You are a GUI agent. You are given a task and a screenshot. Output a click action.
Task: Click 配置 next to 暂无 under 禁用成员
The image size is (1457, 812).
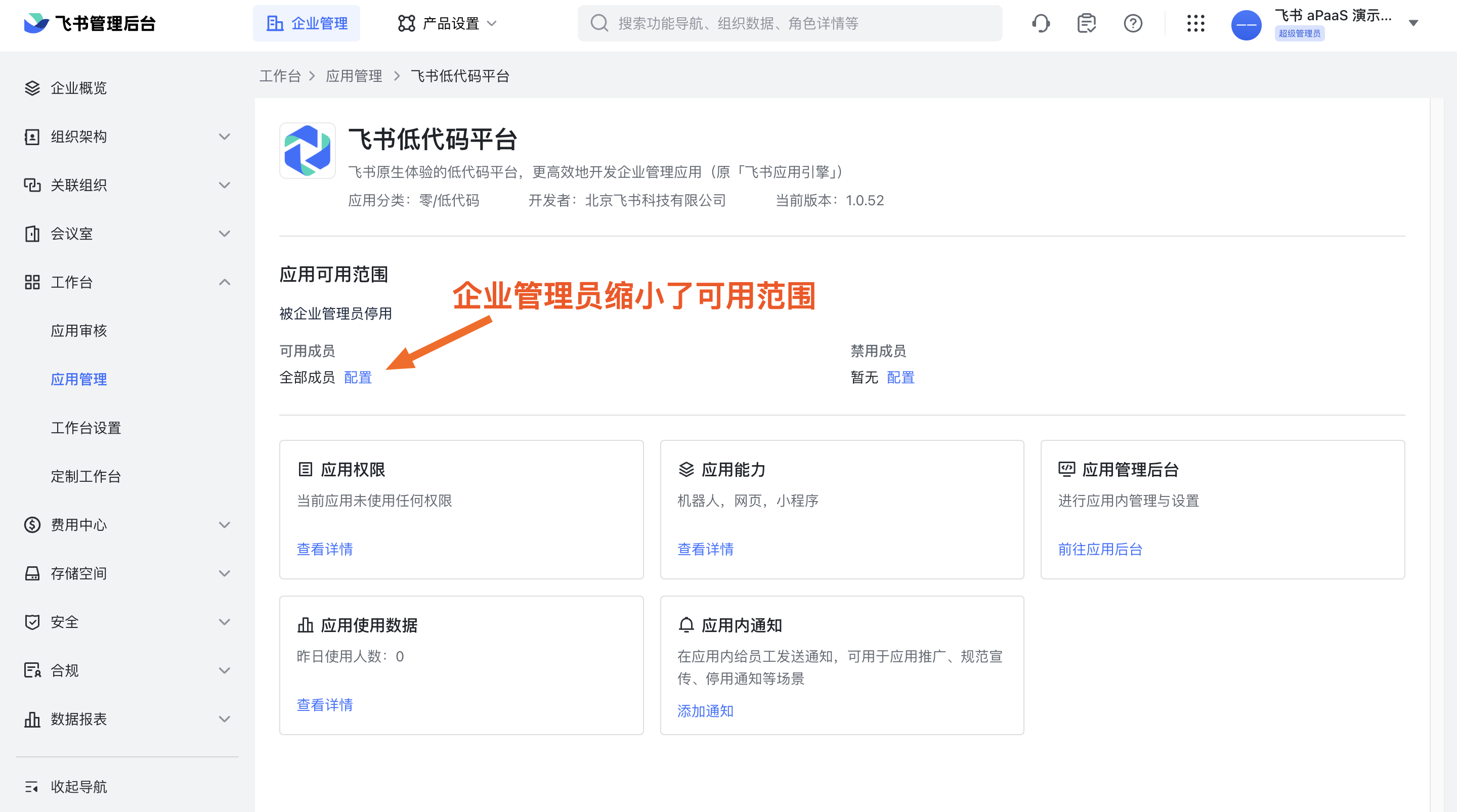(901, 377)
